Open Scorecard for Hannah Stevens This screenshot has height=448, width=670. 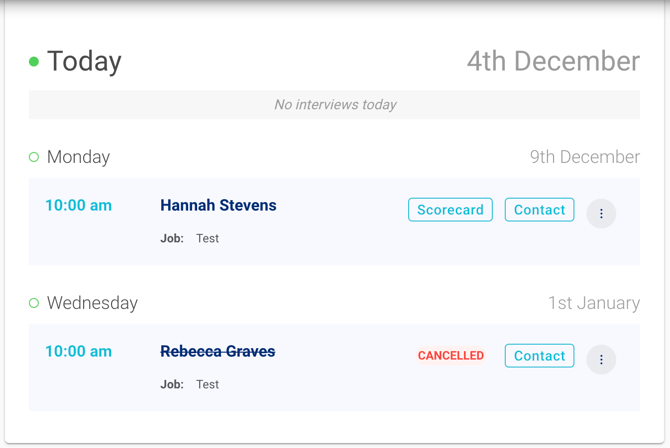pyautogui.click(x=450, y=209)
